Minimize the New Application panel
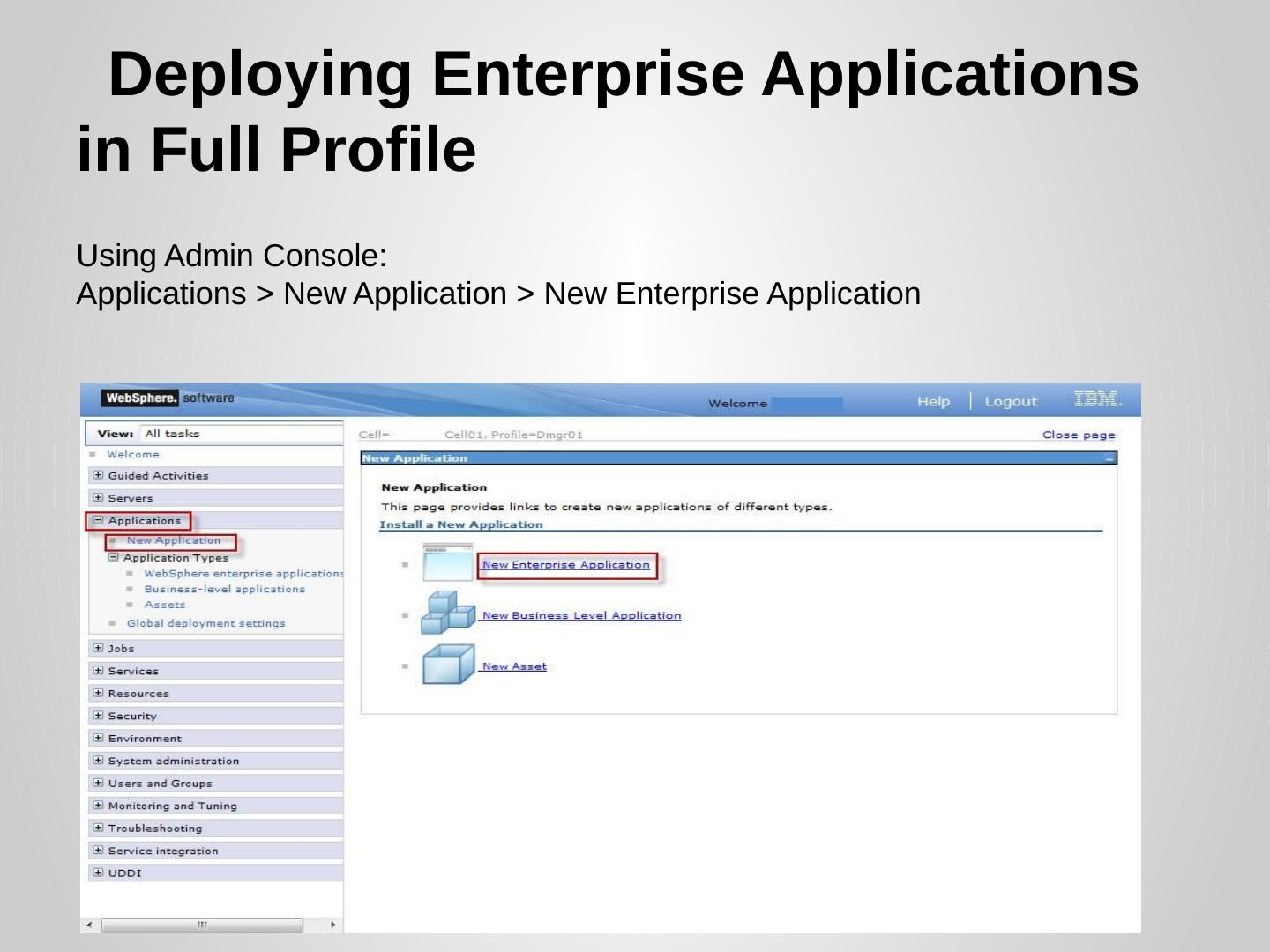 [1109, 458]
